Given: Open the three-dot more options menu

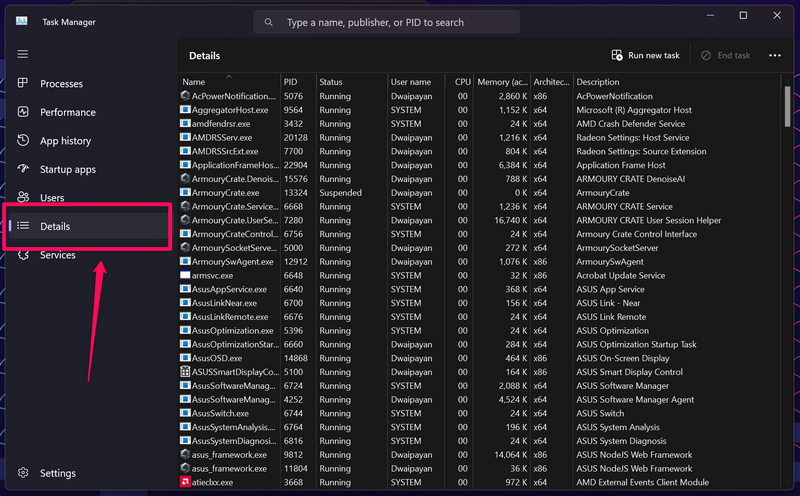Looking at the screenshot, I should point(775,56).
